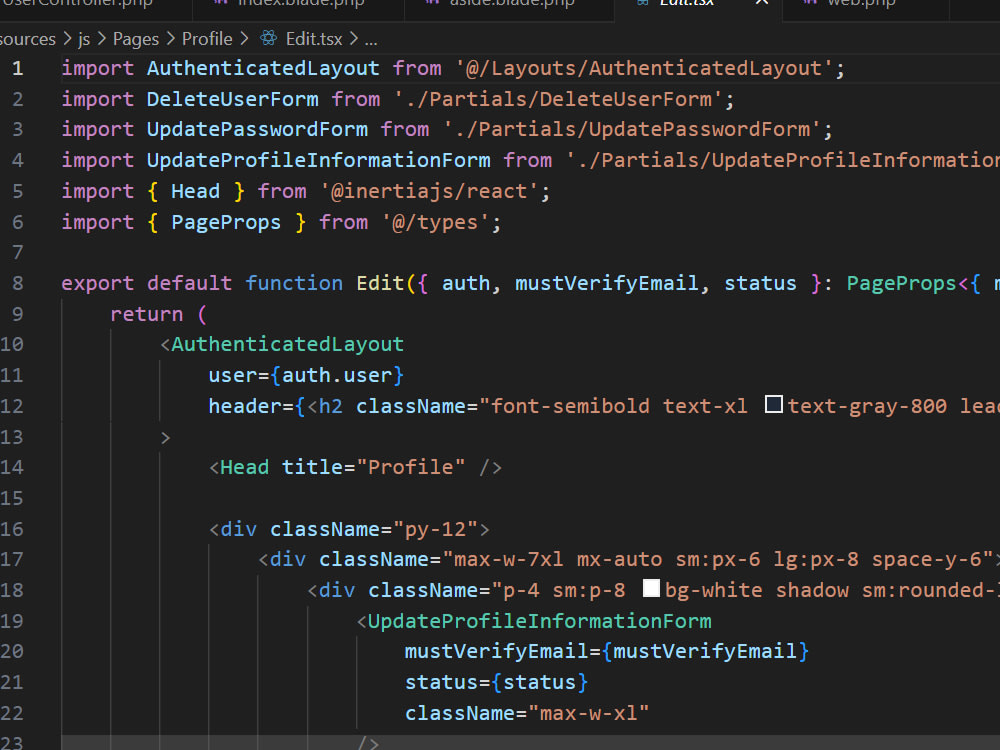Viewport: 1000px width, 750px height.
Task: Open the Edit.tsx breadcrumb segment
Action: tap(314, 39)
